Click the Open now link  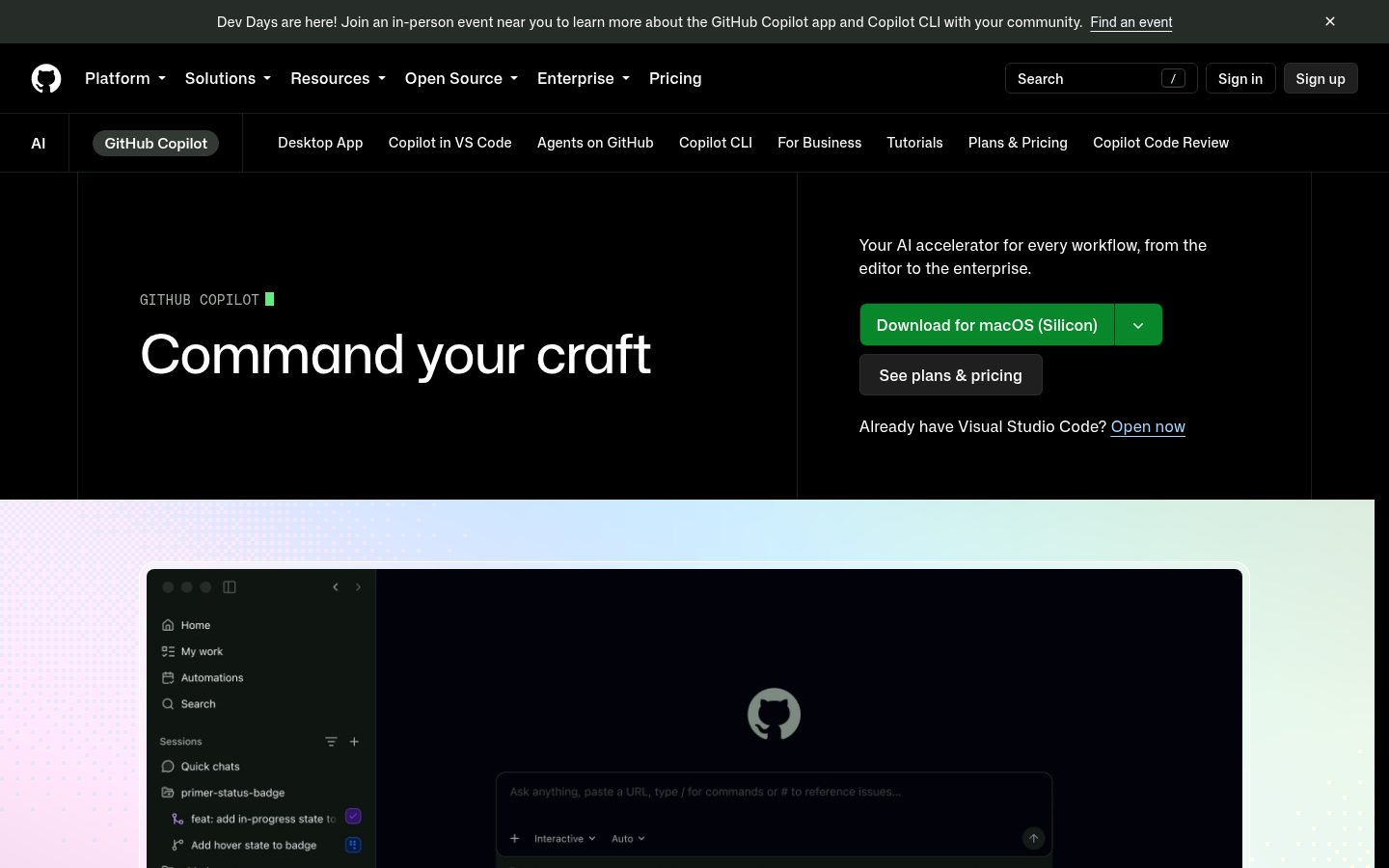pos(1148,426)
